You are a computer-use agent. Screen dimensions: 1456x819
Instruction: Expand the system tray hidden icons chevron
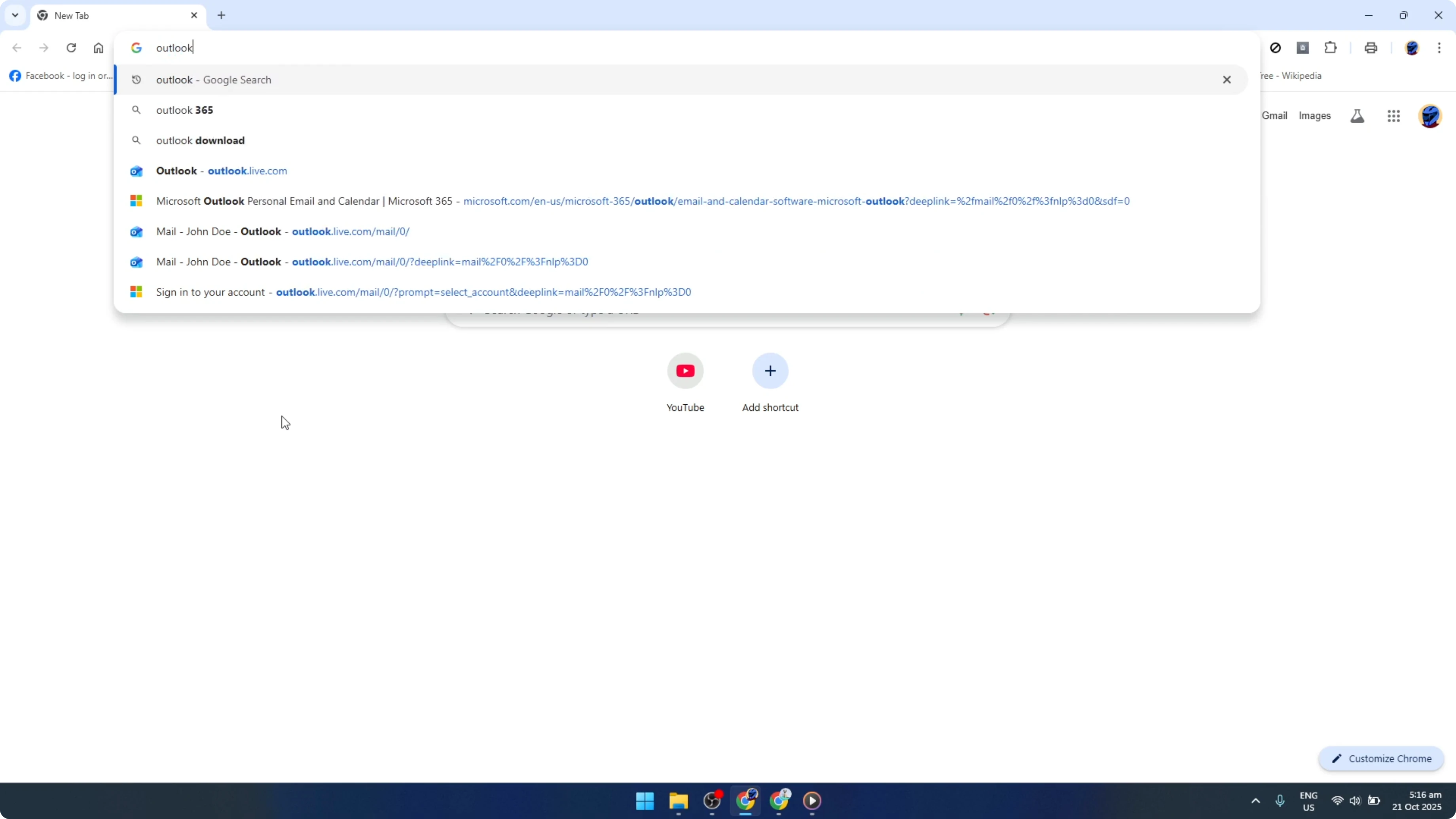click(x=1255, y=801)
